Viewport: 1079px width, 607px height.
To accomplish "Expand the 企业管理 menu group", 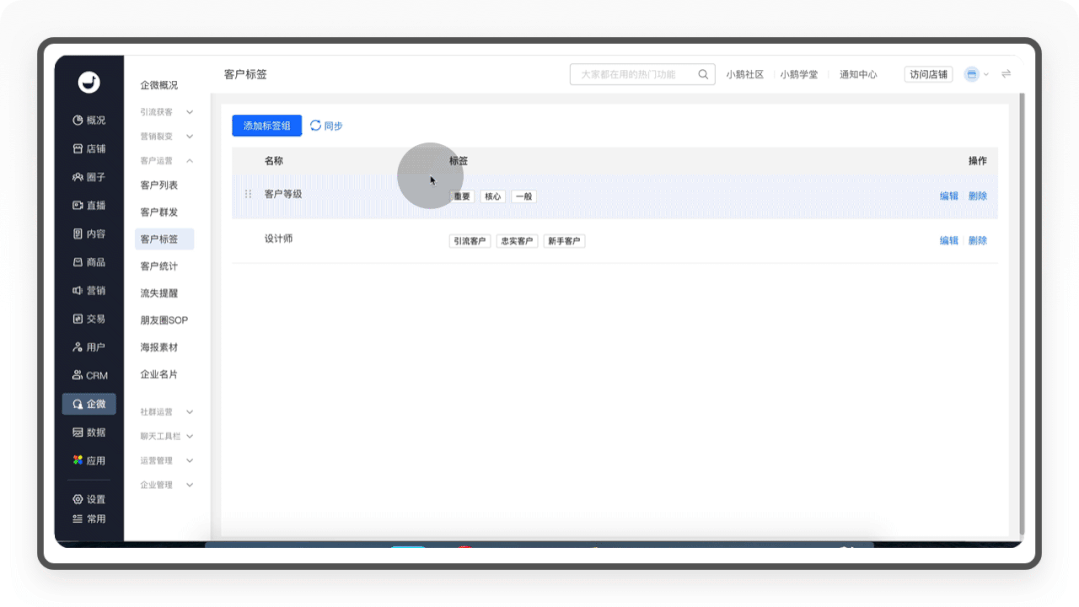I will click(x=167, y=484).
